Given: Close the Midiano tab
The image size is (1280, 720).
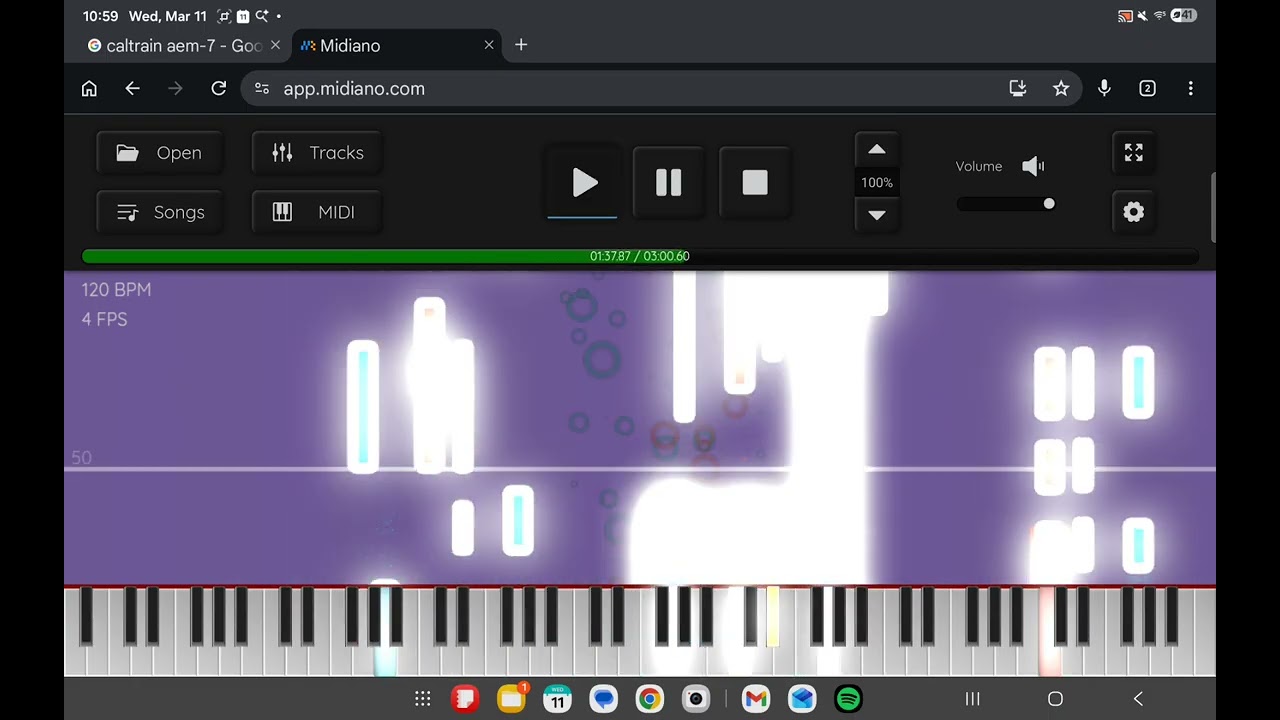Looking at the screenshot, I should coord(489,45).
